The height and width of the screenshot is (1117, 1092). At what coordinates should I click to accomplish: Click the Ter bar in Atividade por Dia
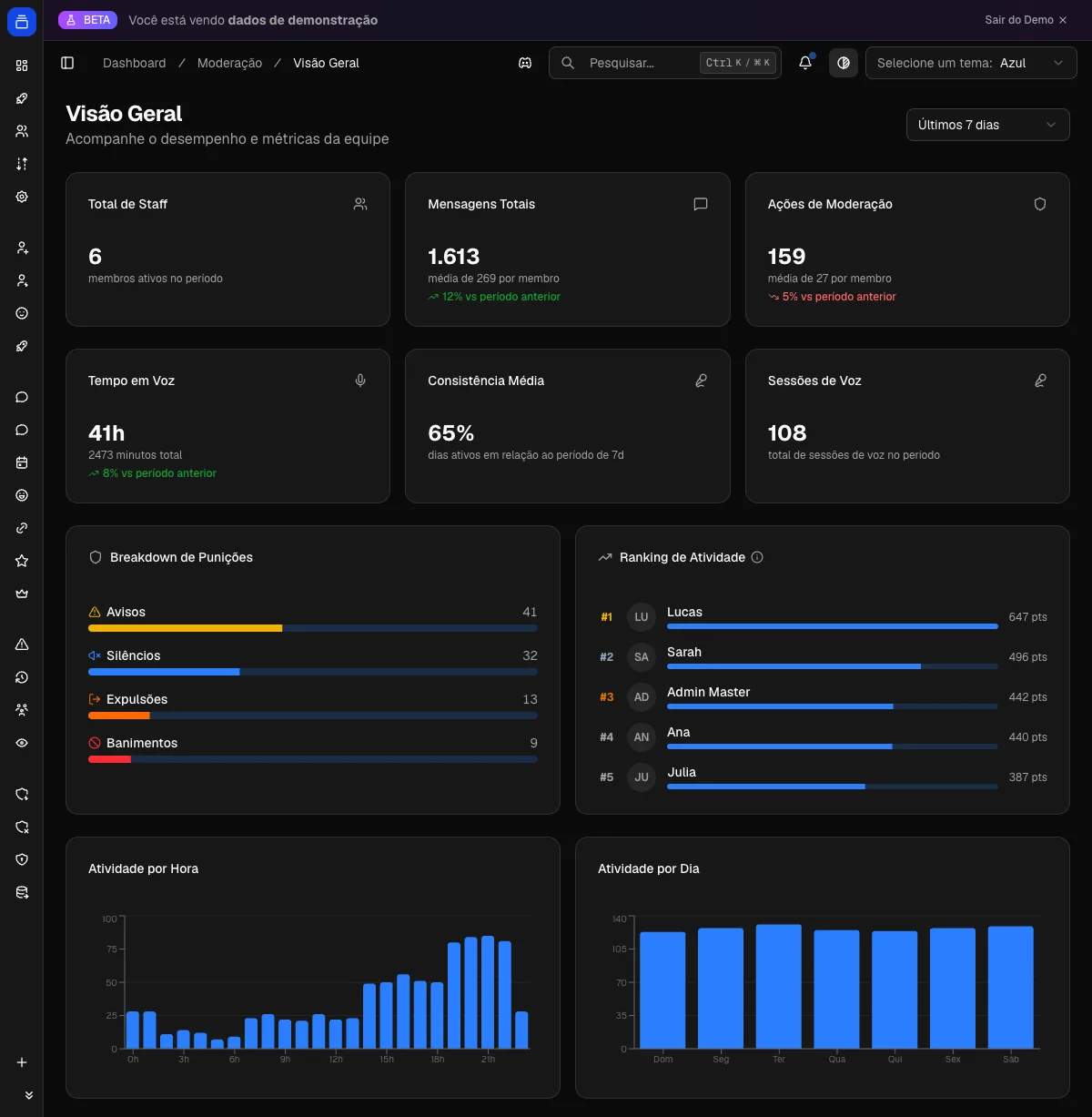pyautogui.click(x=779, y=987)
